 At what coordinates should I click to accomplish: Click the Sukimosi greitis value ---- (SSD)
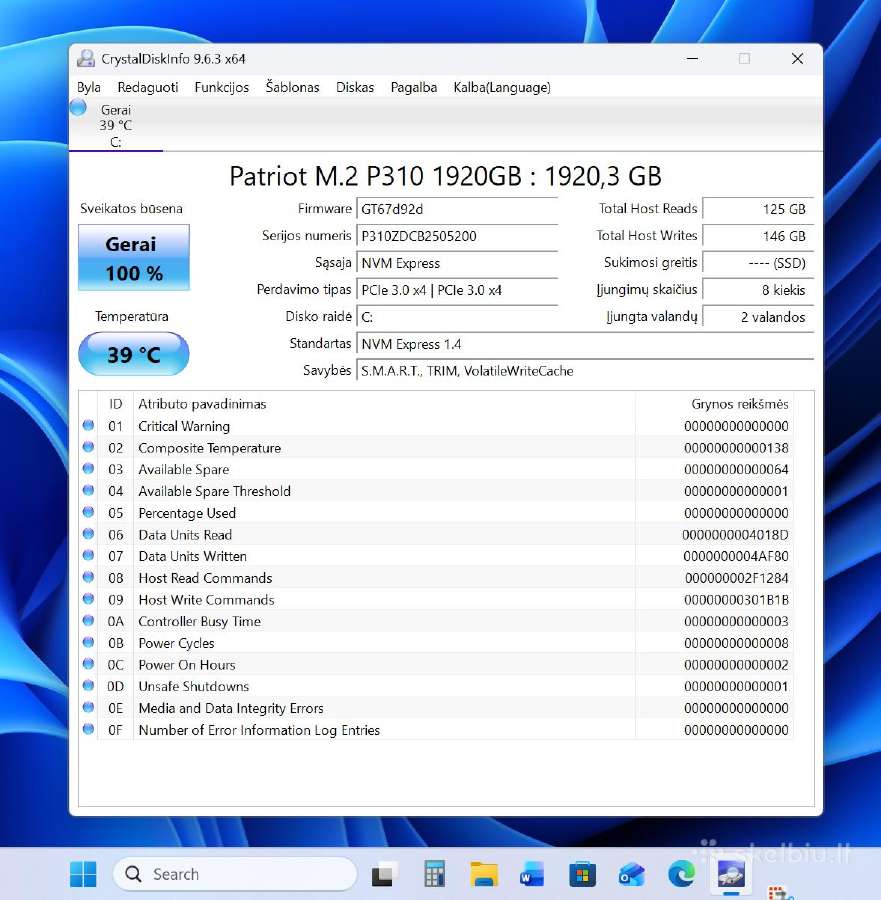coord(758,263)
